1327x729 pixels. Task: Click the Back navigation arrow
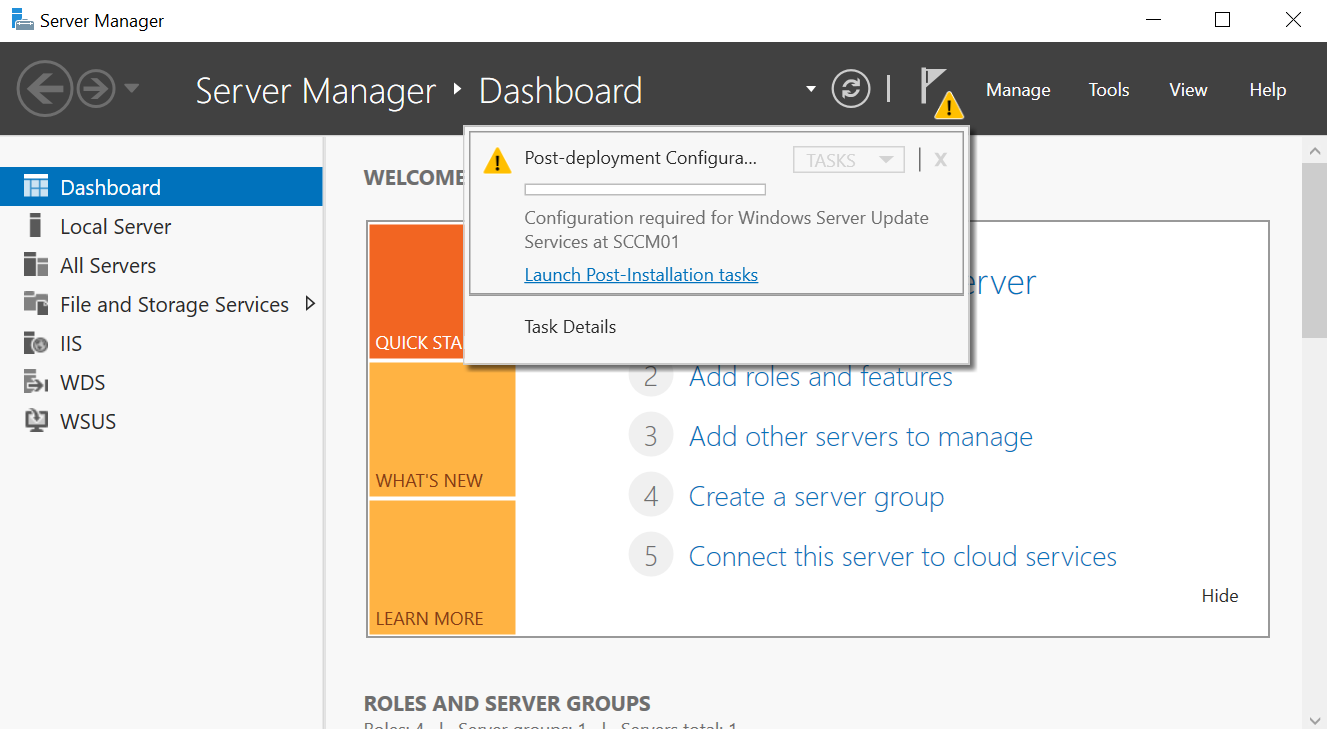[x=45, y=90]
